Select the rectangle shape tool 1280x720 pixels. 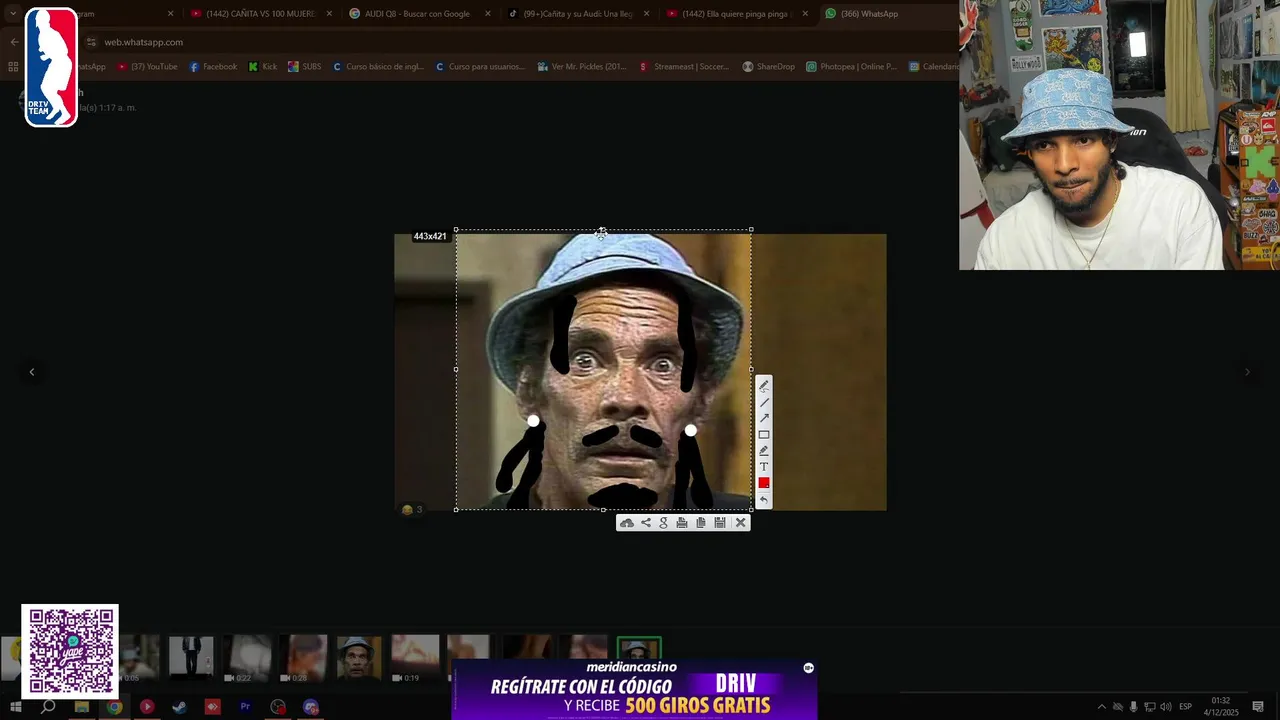[x=764, y=434]
